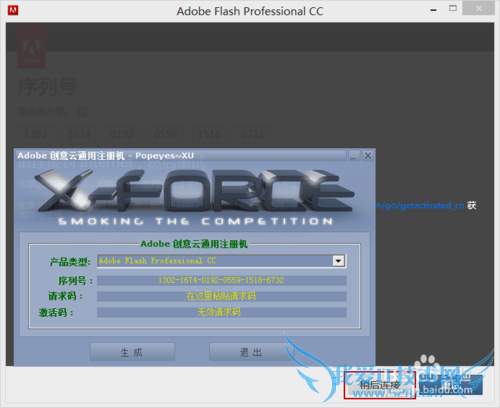This screenshot has width=500, height=408.
Task: Click serial box 1302 in Adobe window
Action: [x=36, y=134]
